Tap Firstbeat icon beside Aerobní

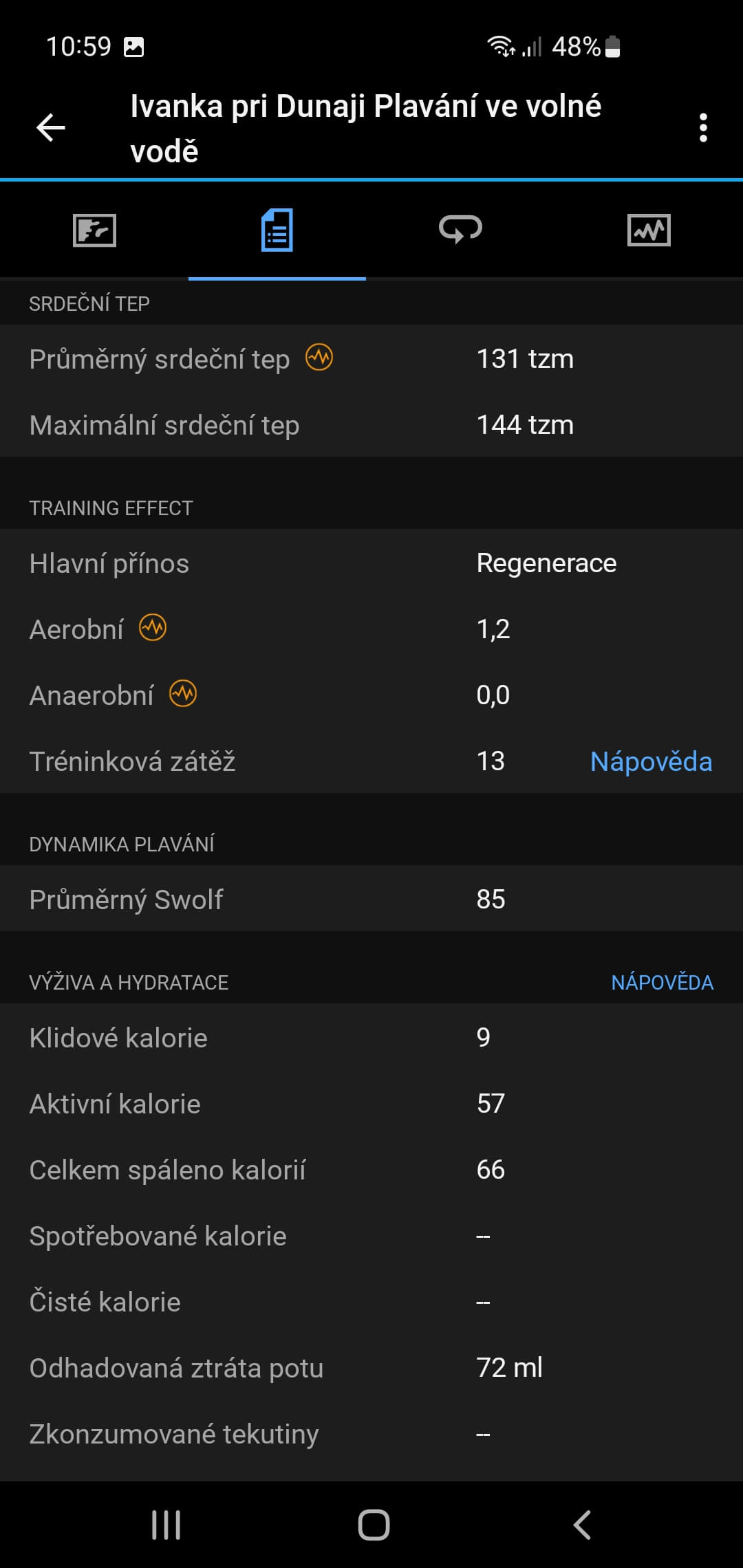153,628
